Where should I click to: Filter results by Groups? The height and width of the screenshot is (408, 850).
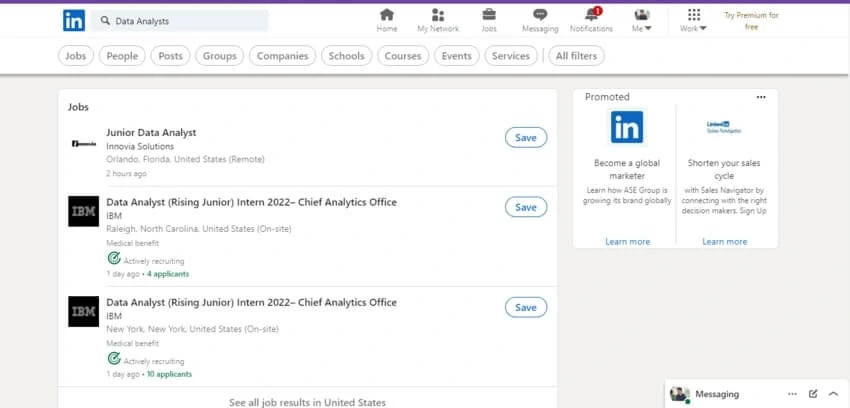click(220, 56)
